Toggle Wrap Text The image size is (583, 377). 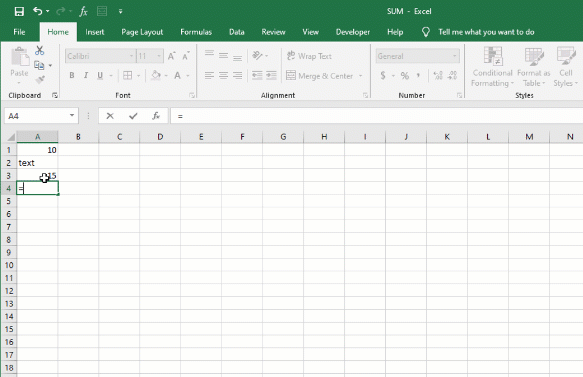coord(309,56)
